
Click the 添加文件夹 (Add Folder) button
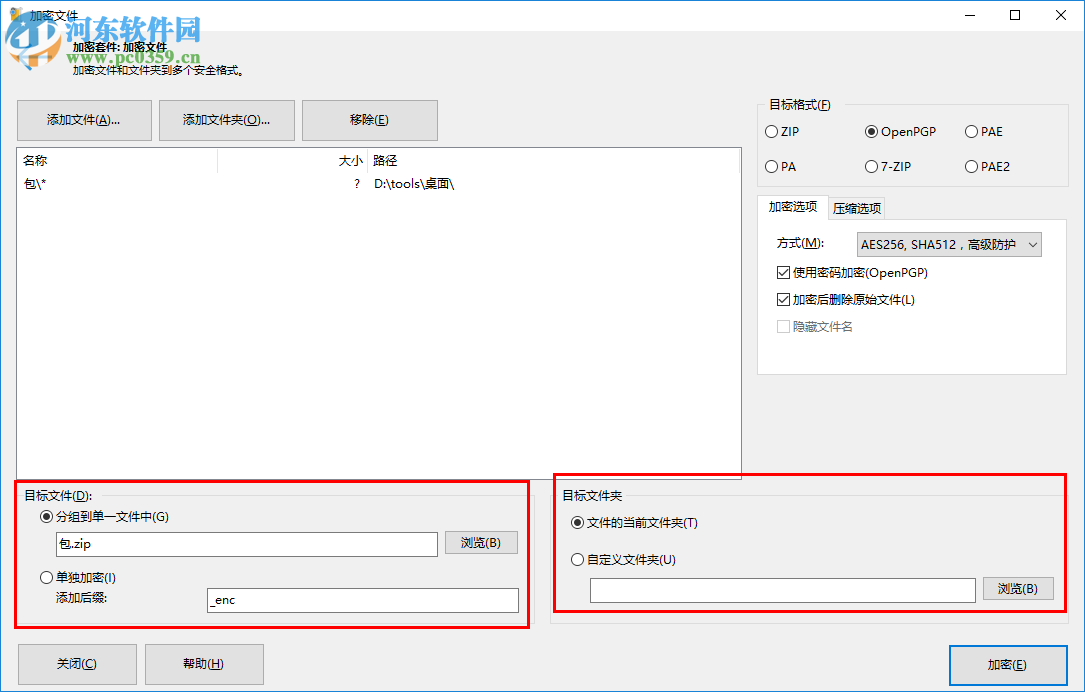226,120
